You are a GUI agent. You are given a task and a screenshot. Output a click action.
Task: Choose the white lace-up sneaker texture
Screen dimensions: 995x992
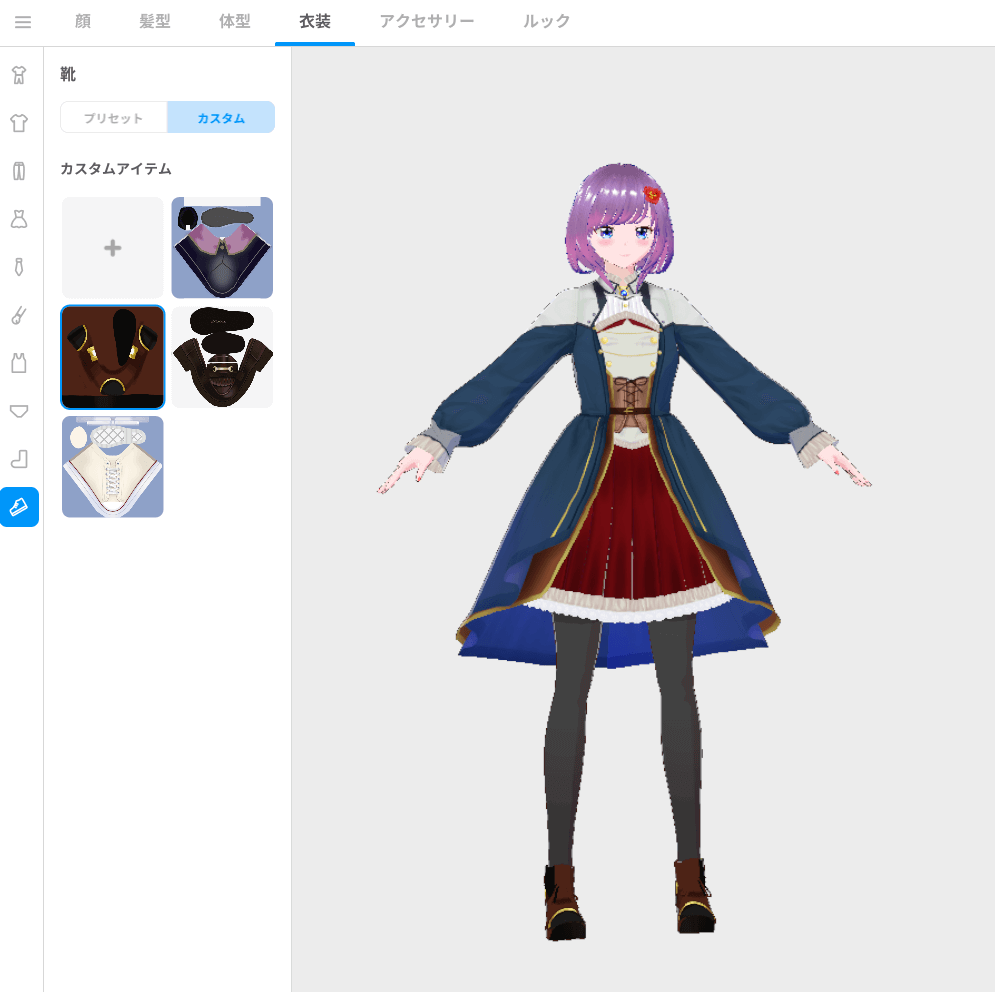click(113, 467)
